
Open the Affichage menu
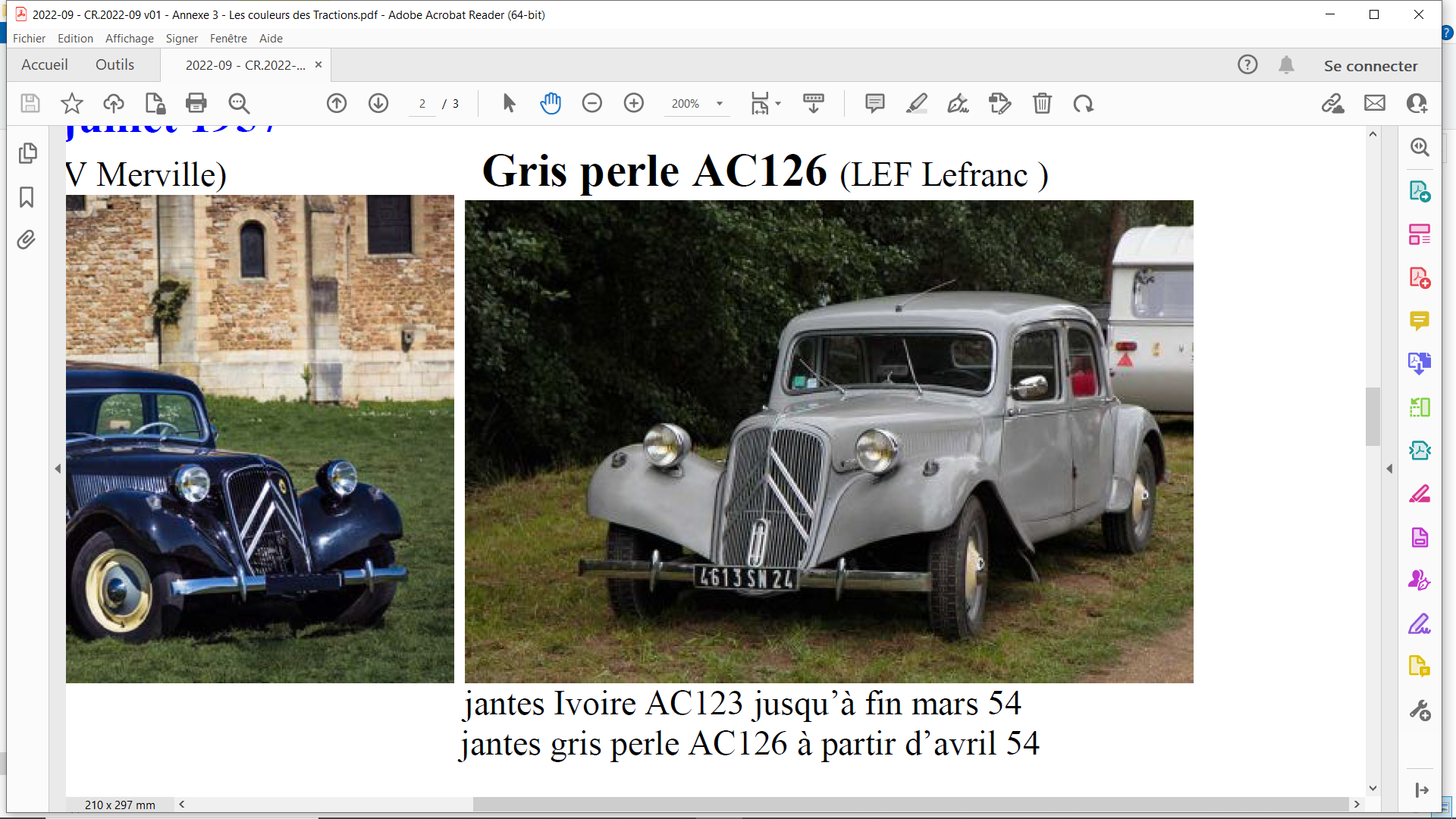[129, 38]
